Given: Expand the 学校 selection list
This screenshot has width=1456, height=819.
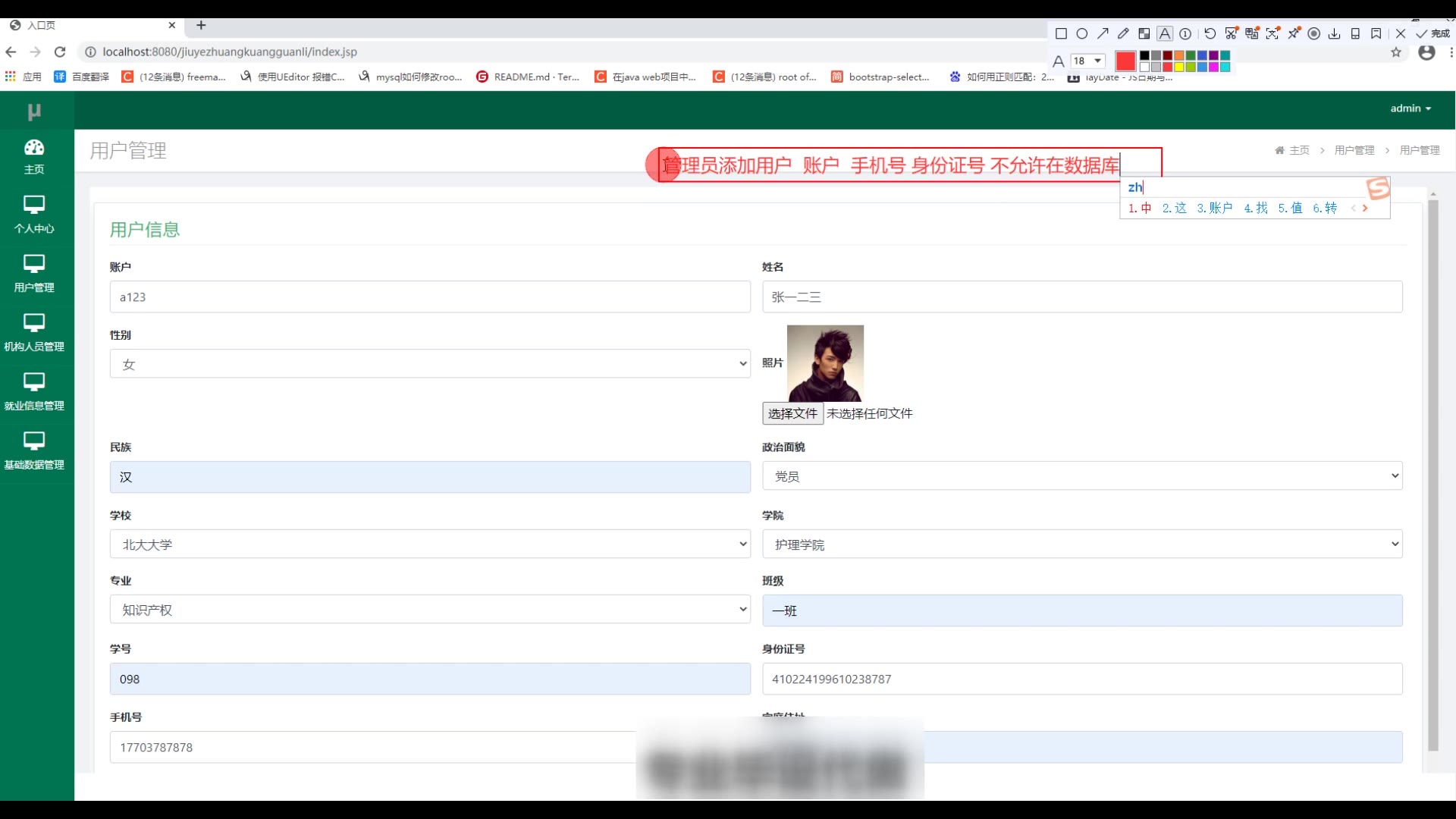Looking at the screenshot, I should point(430,544).
